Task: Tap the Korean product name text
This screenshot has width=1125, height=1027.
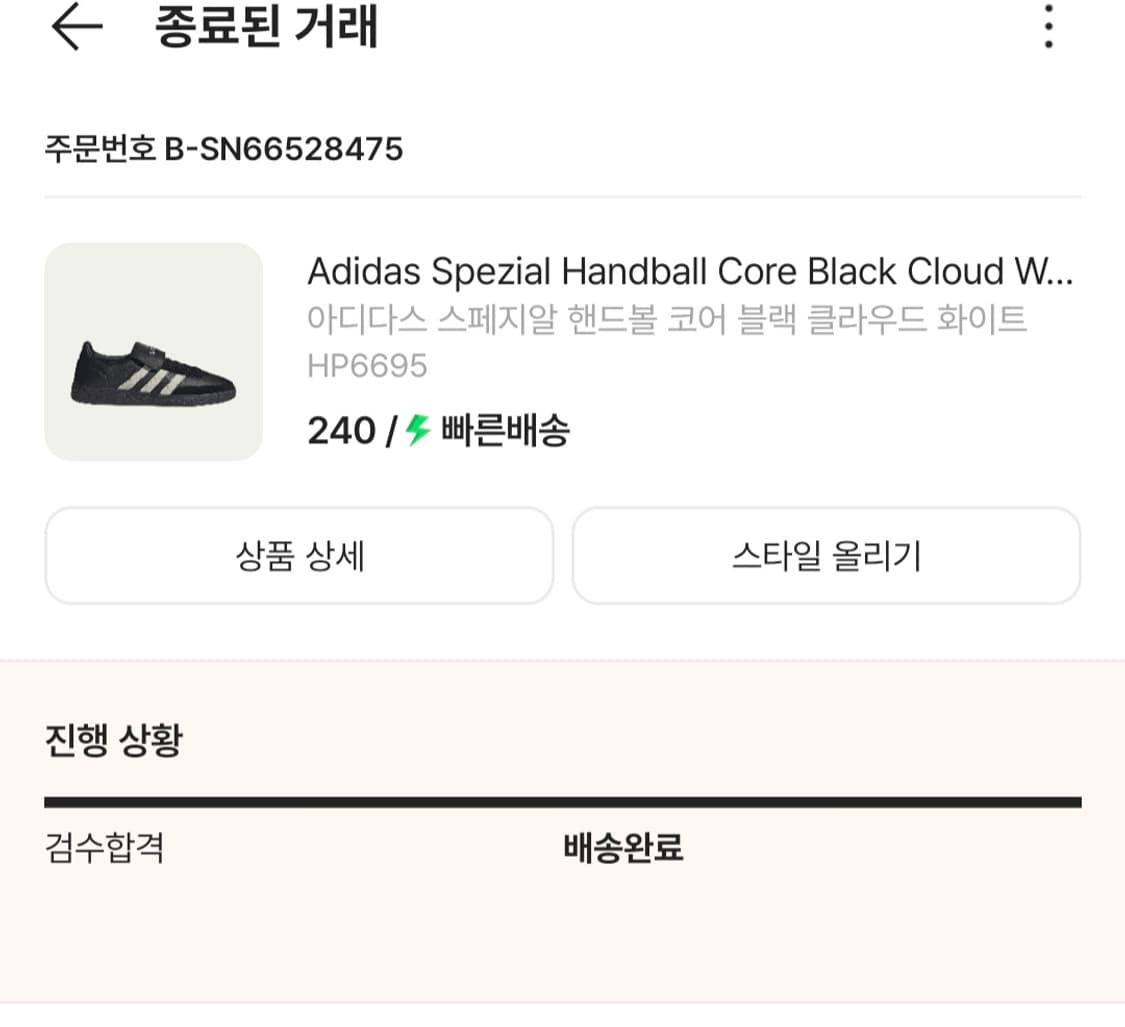Action: pos(665,318)
